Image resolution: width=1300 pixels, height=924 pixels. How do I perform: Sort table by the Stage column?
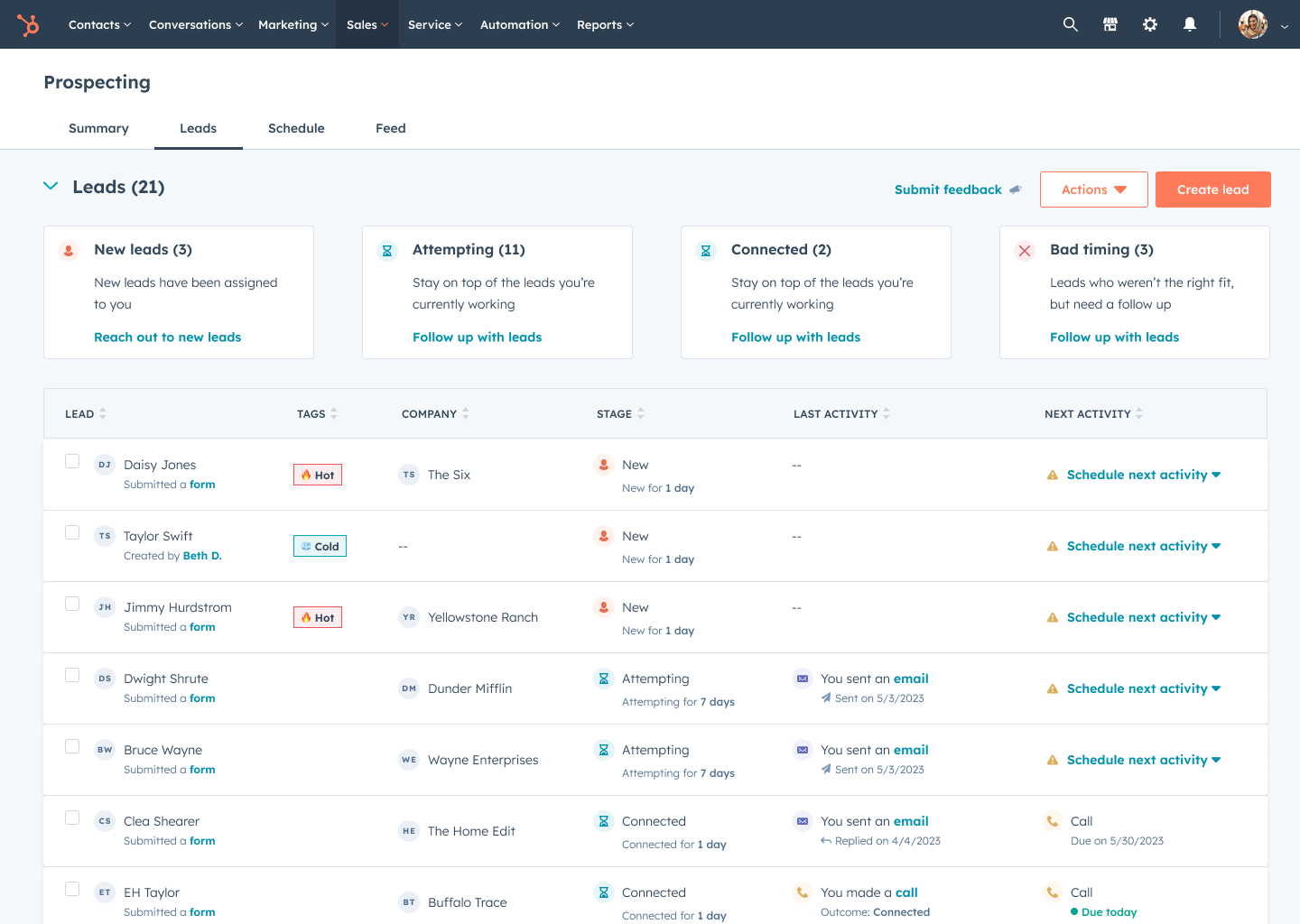tap(620, 413)
